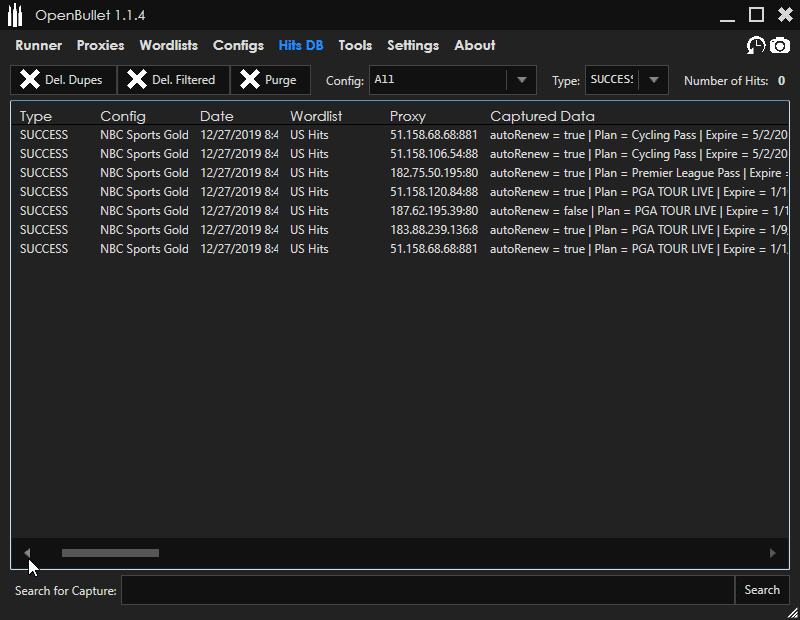Take a screenshot with the camera icon

pos(779,45)
